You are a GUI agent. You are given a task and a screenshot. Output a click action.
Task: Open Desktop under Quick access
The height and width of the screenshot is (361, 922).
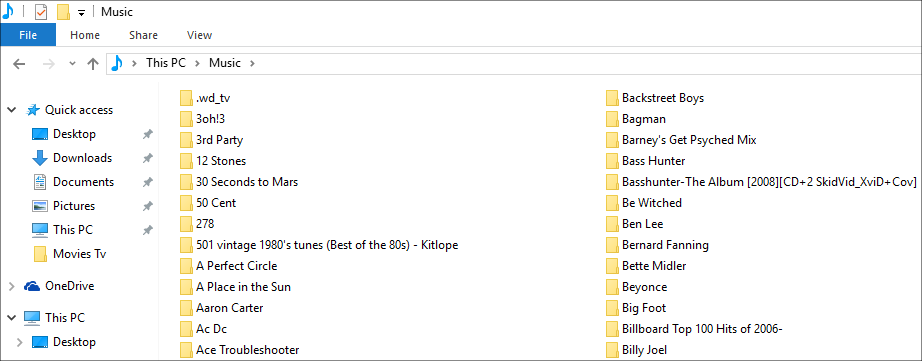(x=74, y=134)
